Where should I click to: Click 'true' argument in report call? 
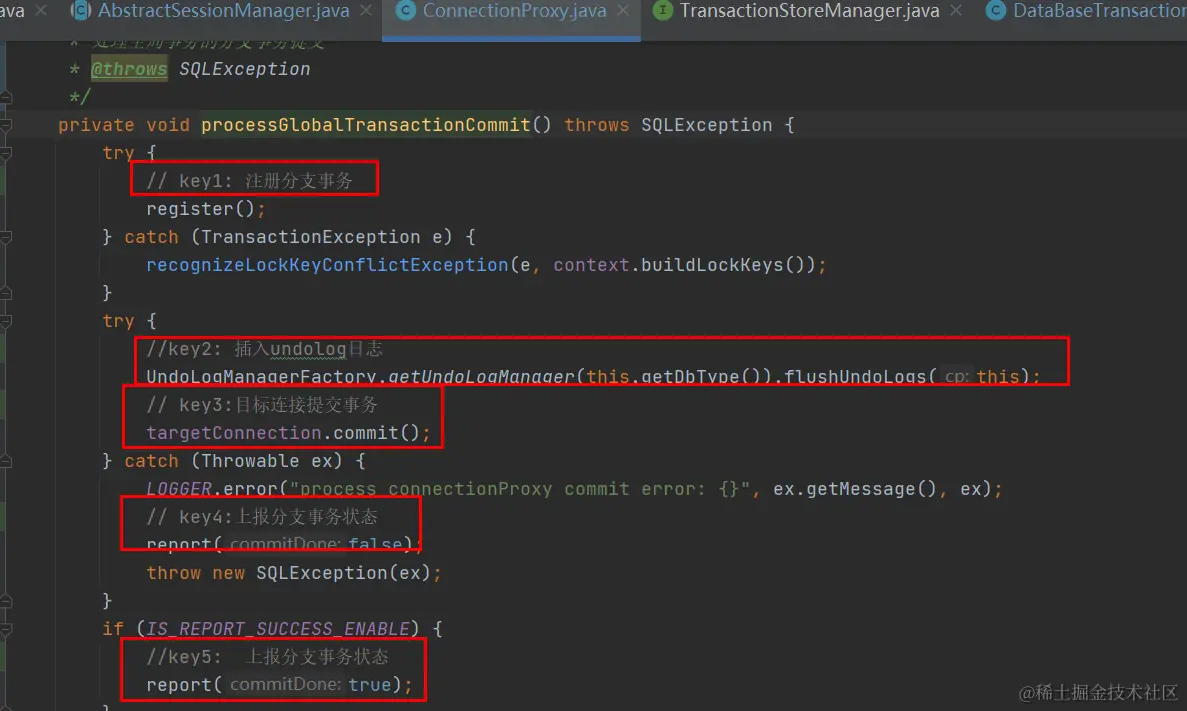pos(369,685)
